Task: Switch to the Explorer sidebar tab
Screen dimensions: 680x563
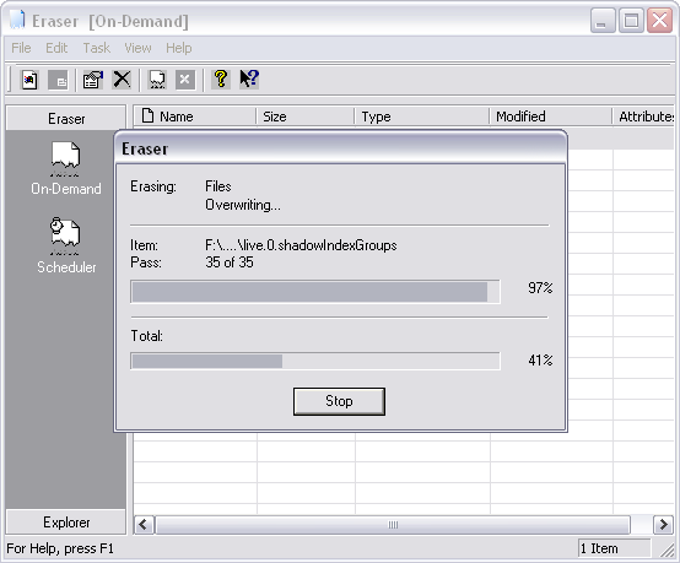Action: [66, 522]
